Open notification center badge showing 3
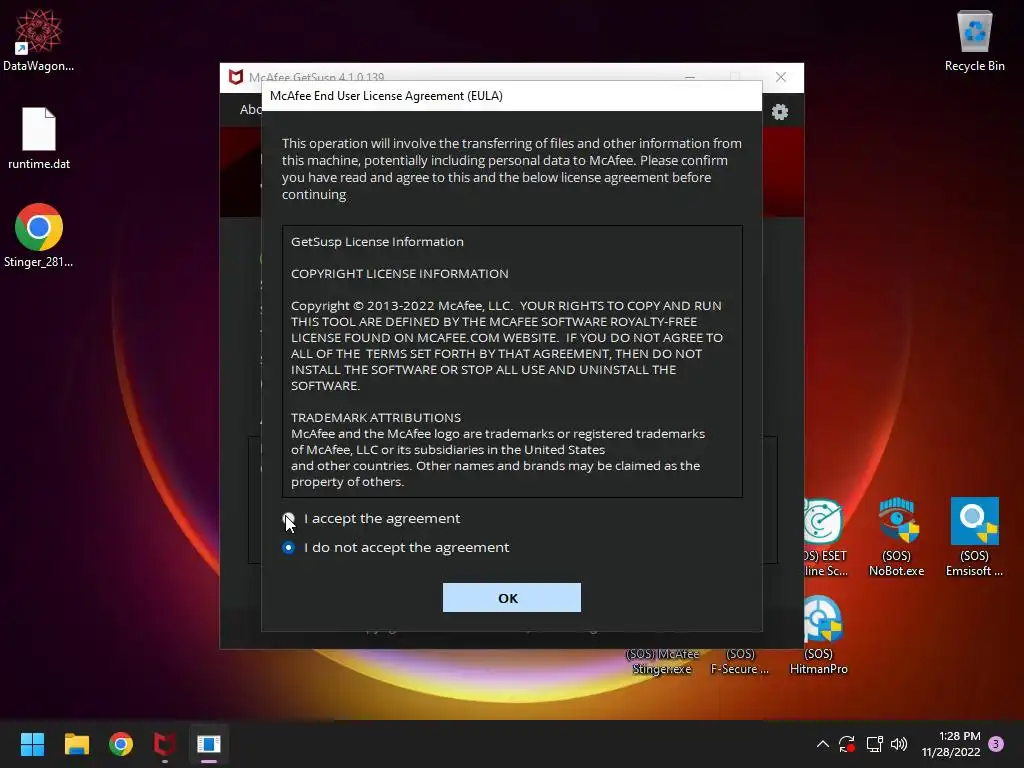The image size is (1024, 768). [x=996, y=744]
